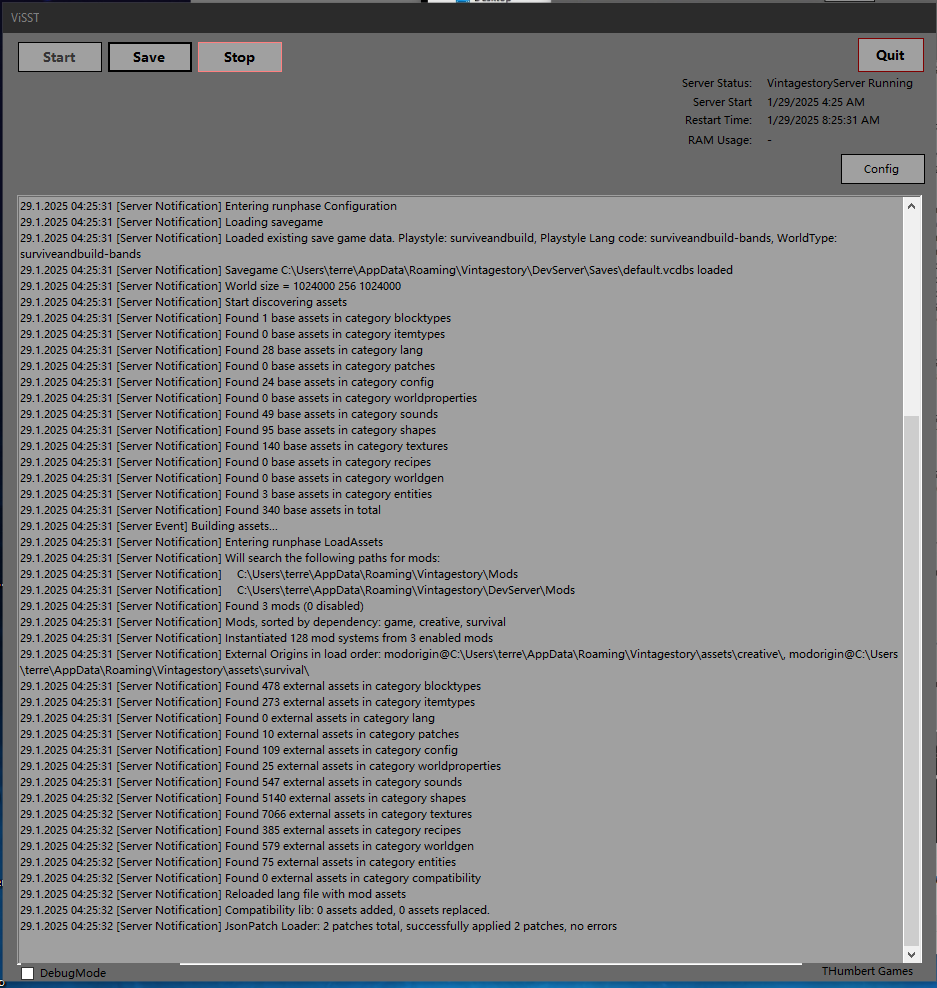This screenshot has height=988, width=937.
Task: Click the 'THumbert Games' credit text
Action: click(x=867, y=971)
